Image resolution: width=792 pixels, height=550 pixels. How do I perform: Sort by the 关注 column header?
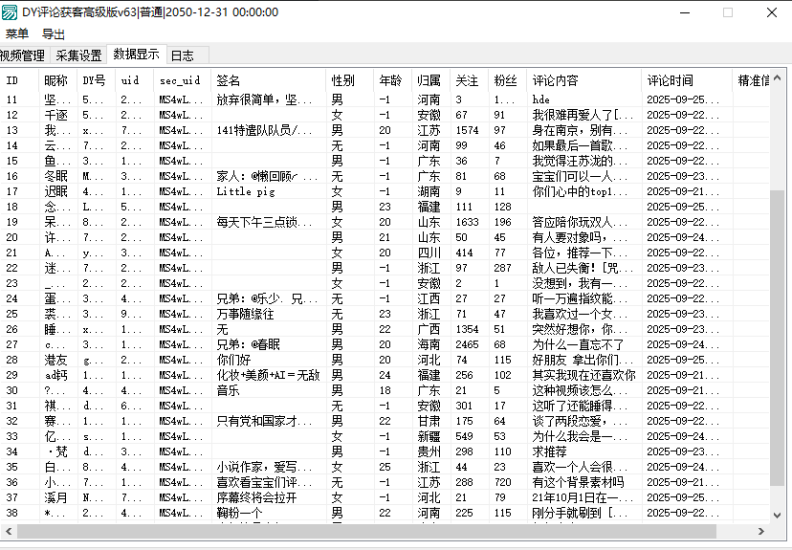click(x=467, y=80)
